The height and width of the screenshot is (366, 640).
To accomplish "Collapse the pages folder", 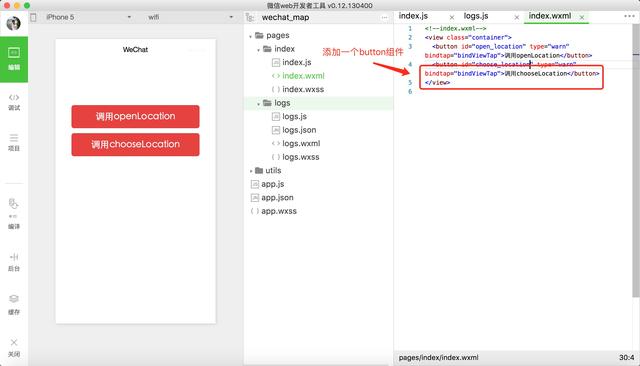I will [x=250, y=36].
